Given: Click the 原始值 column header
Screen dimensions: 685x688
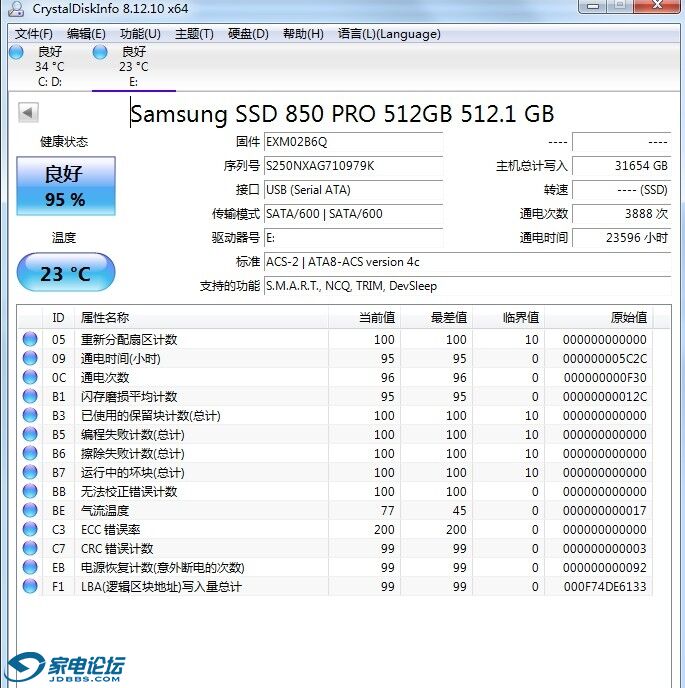Looking at the screenshot, I should pos(599,317).
